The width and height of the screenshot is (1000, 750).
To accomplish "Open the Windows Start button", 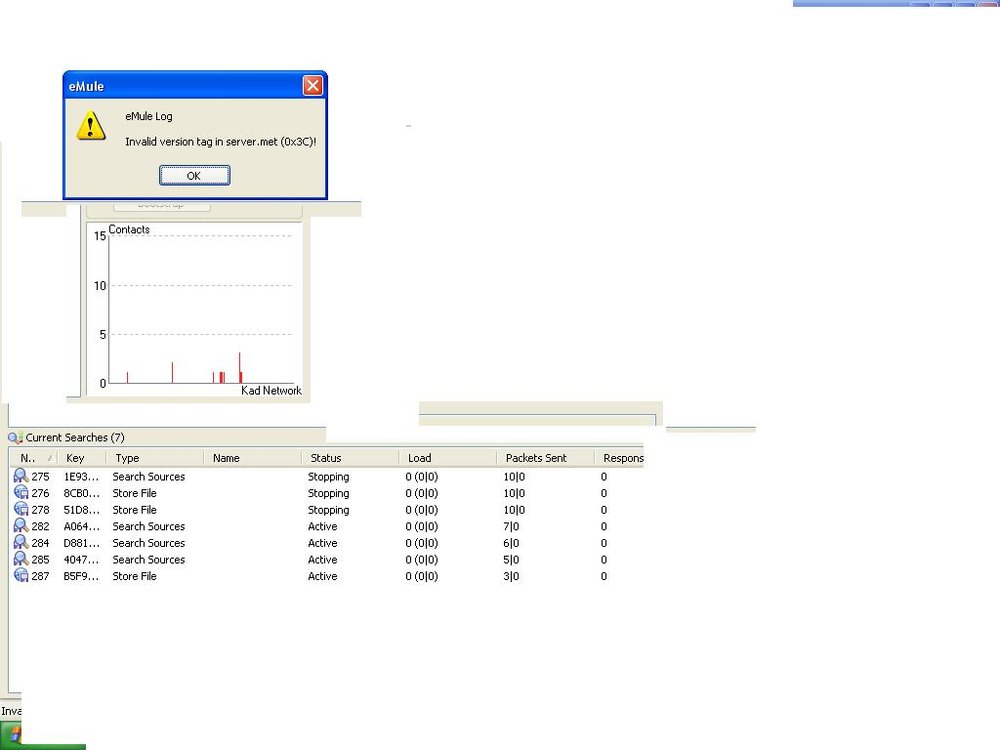I will [11, 735].
